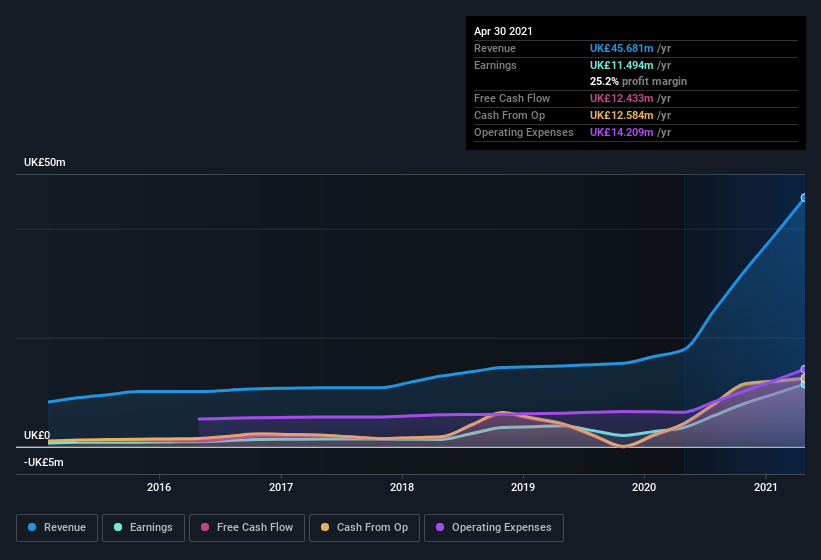The height and width of the screenshot is (560, 821).
Task: Click the UK£50m y-axis label
Action: (45, 162)
